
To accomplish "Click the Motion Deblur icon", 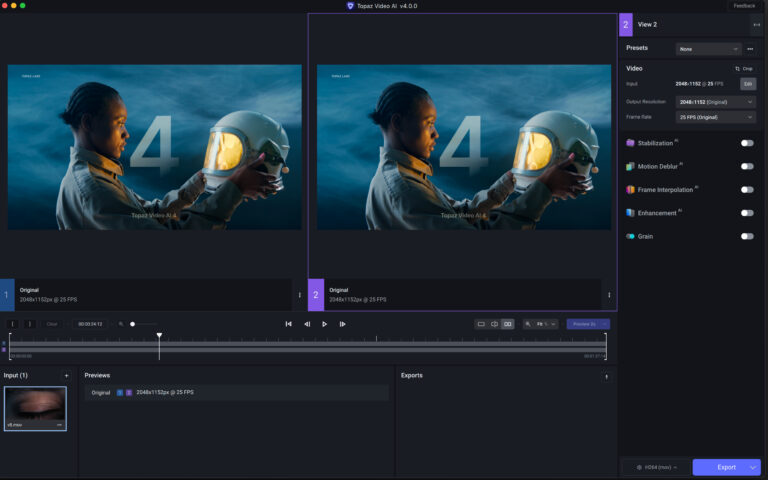I will click(630, 167).
